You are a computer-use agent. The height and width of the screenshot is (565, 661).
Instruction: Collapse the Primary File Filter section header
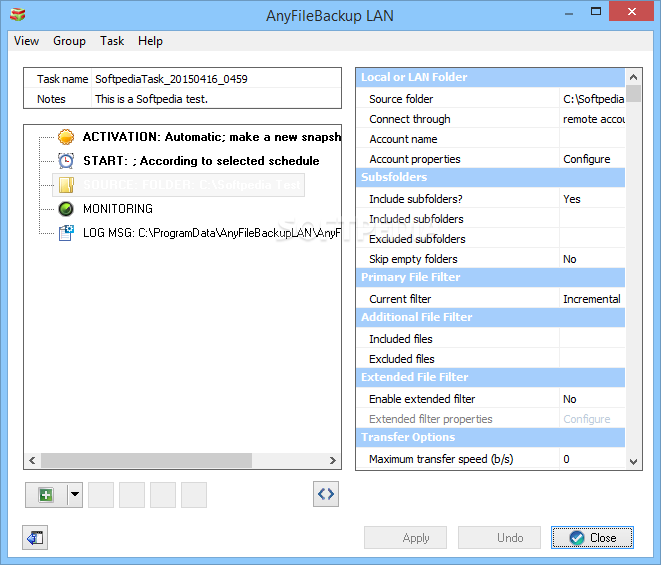[490, 277]
